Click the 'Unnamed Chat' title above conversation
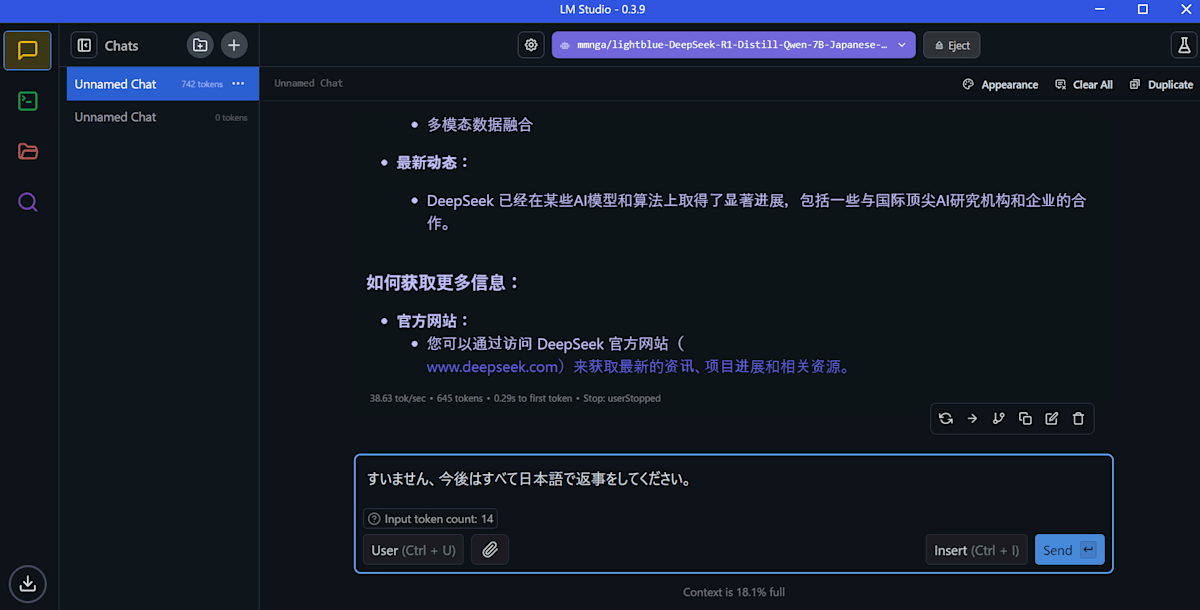The image size is (1200, 610). pos(309,84)
